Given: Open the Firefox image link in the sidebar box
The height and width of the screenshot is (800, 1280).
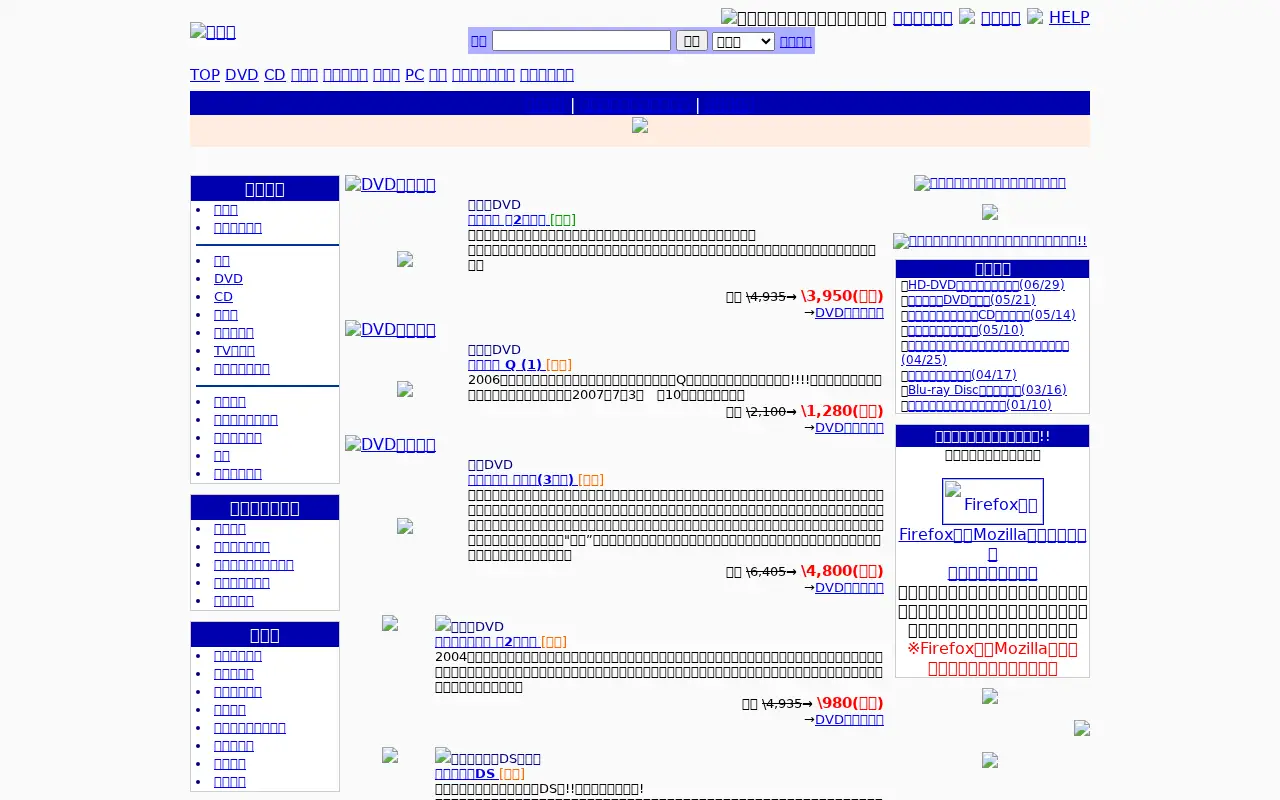Looking at the screenshot, I should pyautogui.click(x=992, y=502).
